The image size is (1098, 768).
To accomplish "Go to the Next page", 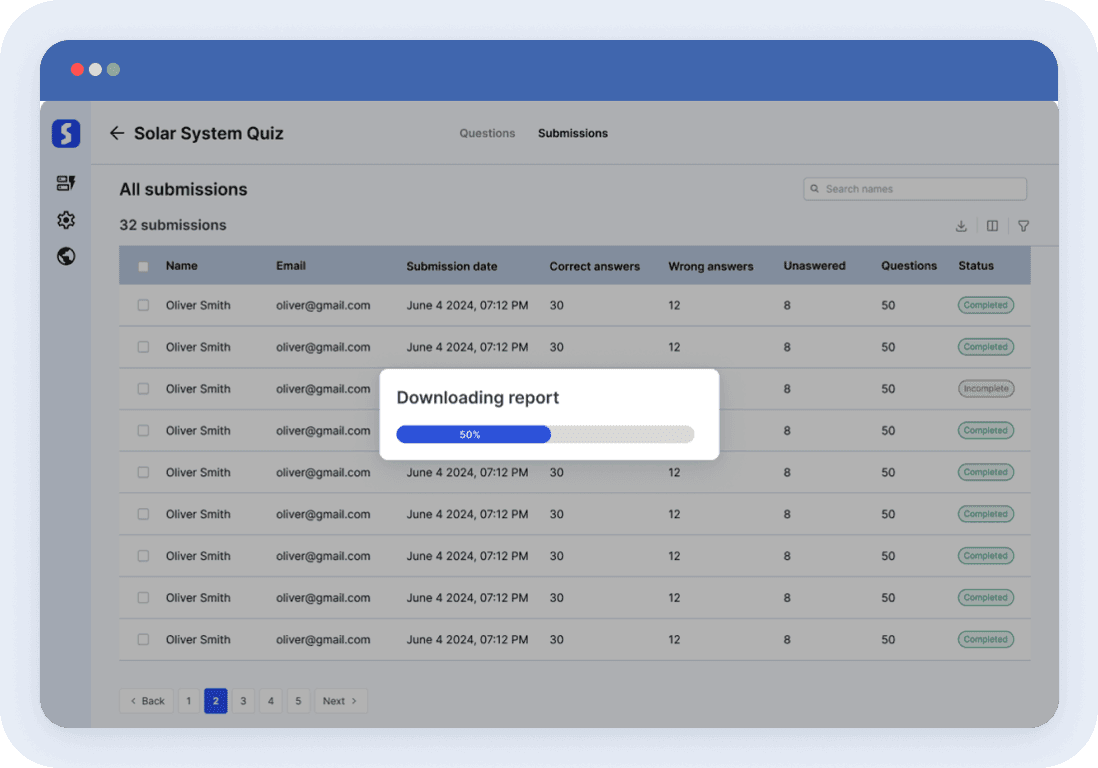I will pos(340,701).
